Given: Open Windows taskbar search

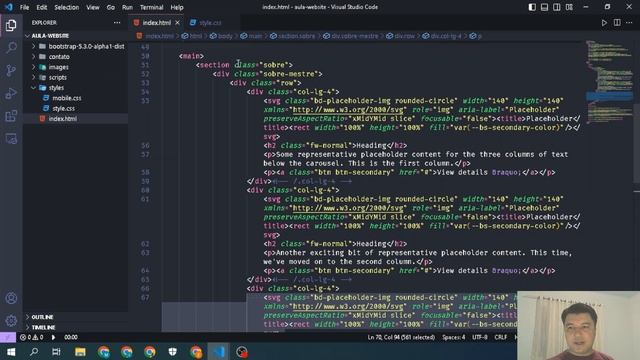Looking at the screenshot, I should tap(34, 352).
